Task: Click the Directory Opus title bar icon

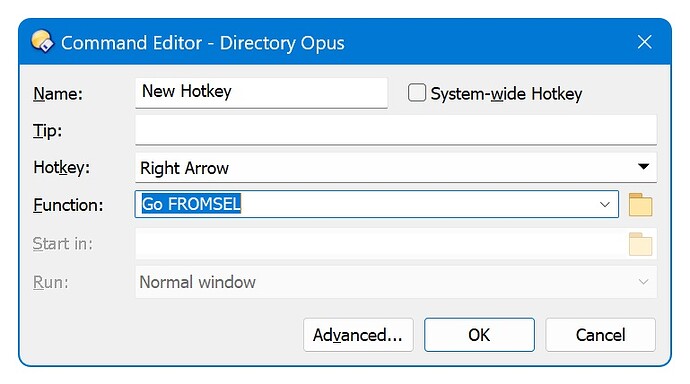Action: (x=42, y=42)
